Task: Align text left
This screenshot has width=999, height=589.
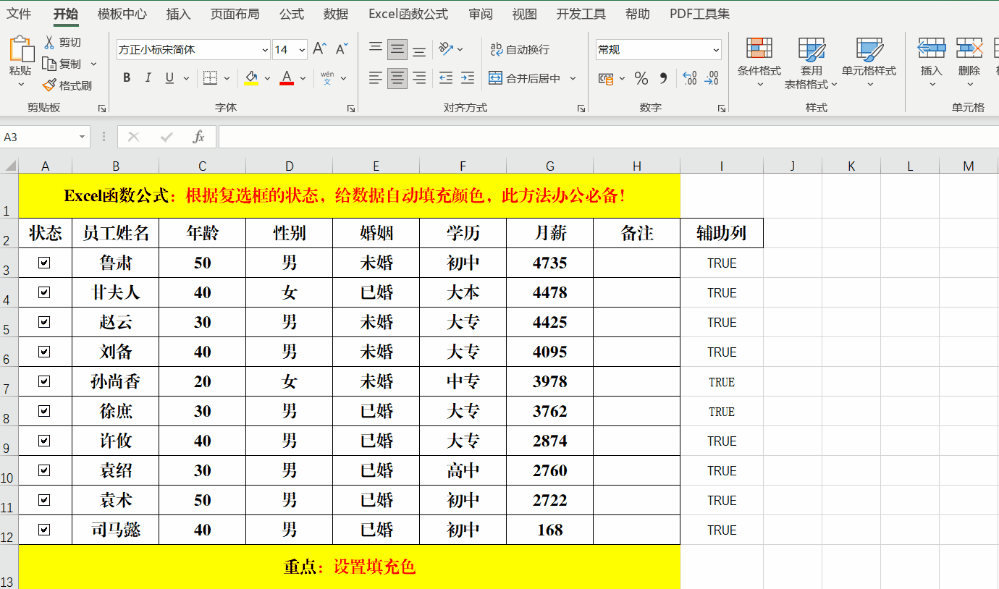Action: pyautogui.click(x=376, y=78)
